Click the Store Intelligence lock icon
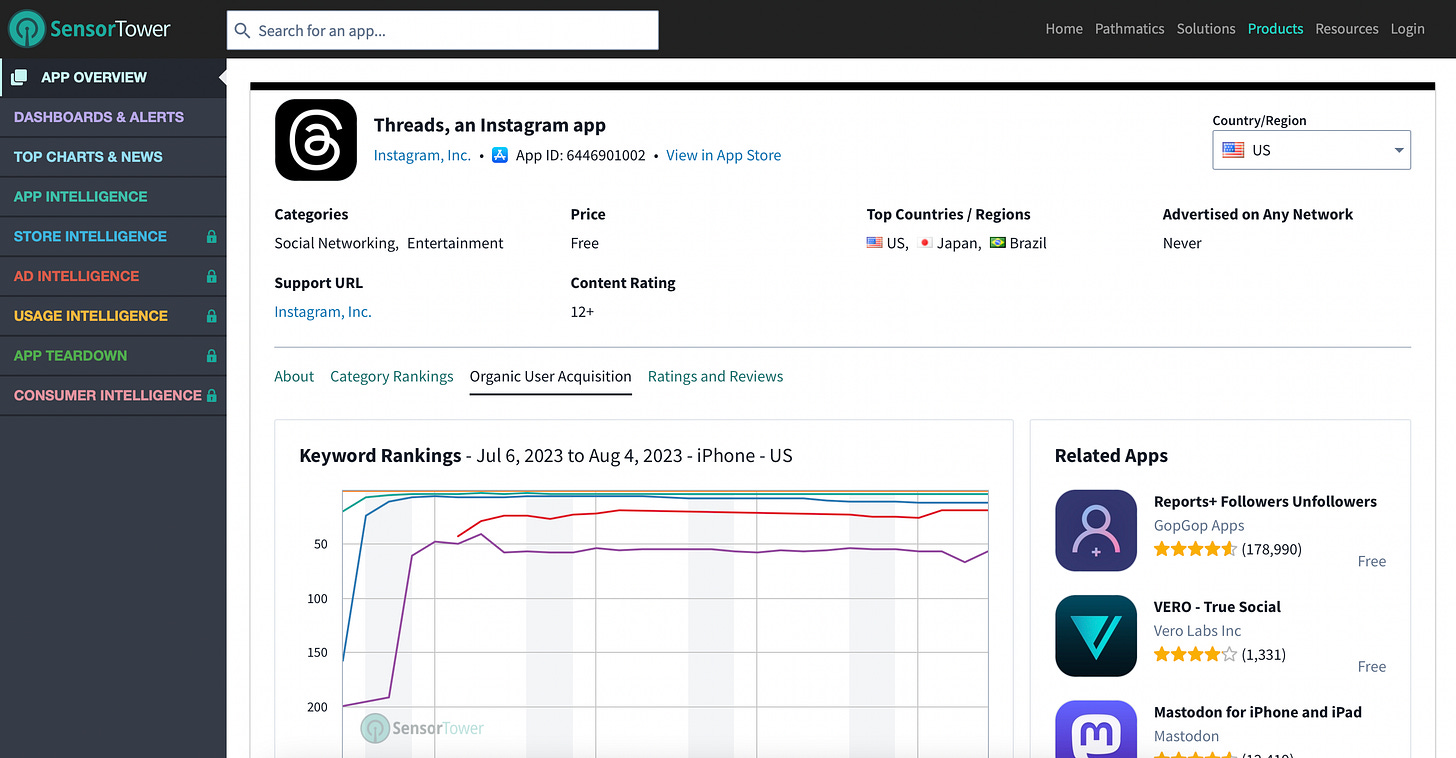This screenshot has height=758, width=1456. point(211,237)
